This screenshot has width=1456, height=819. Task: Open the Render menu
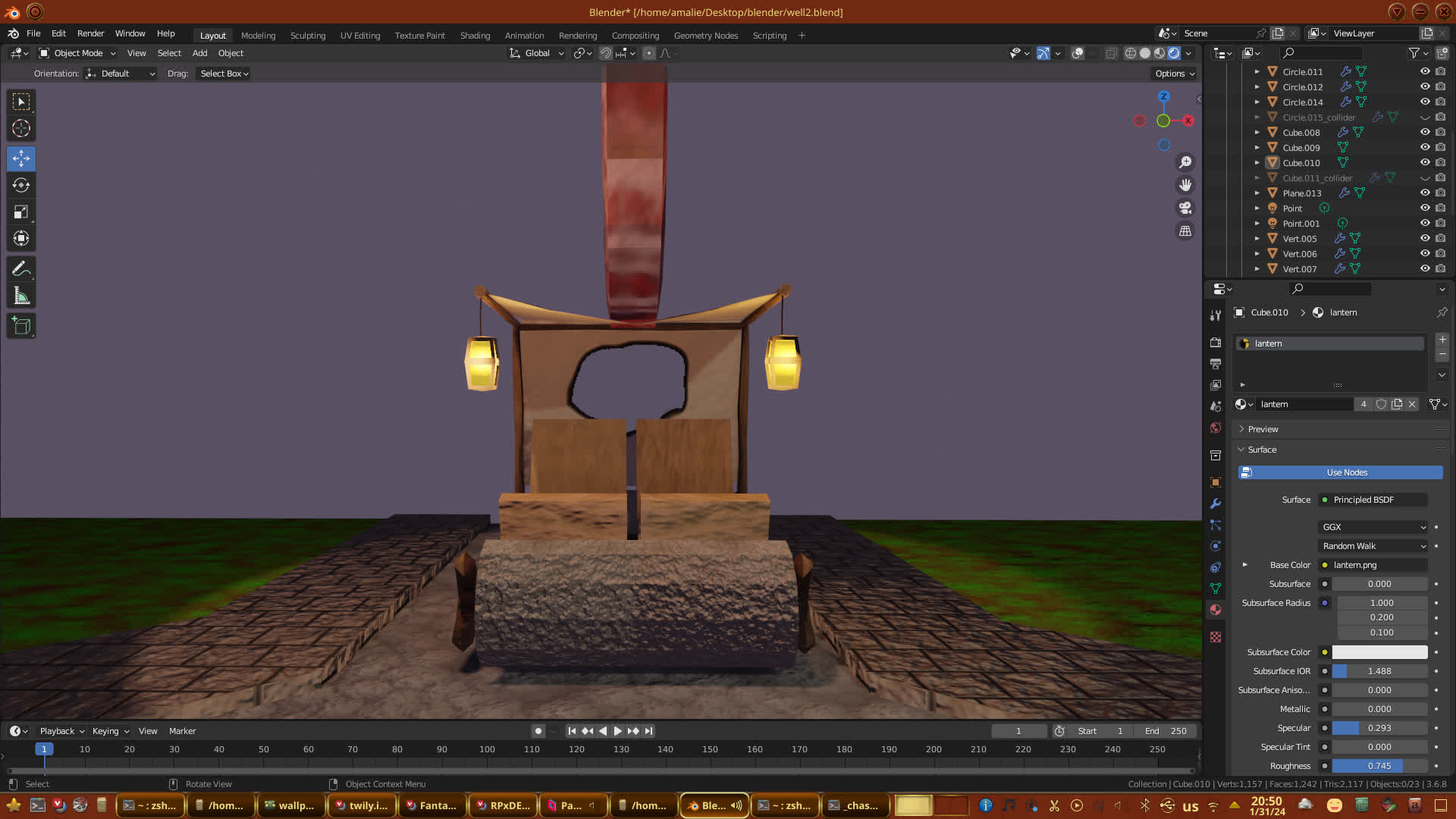click(x=90, y=33)
